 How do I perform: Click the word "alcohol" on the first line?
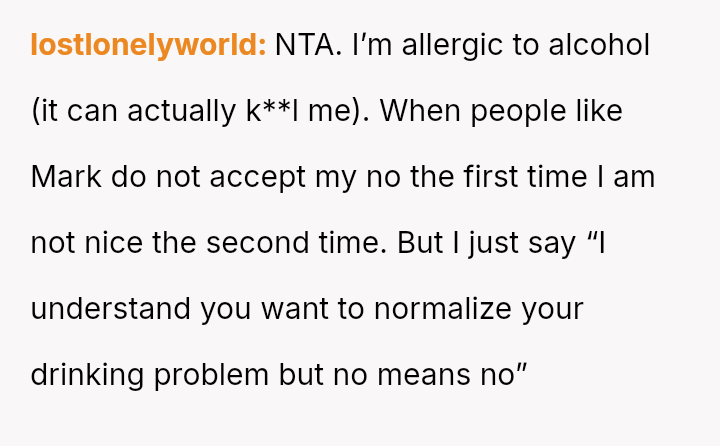[x=595, y=45]
